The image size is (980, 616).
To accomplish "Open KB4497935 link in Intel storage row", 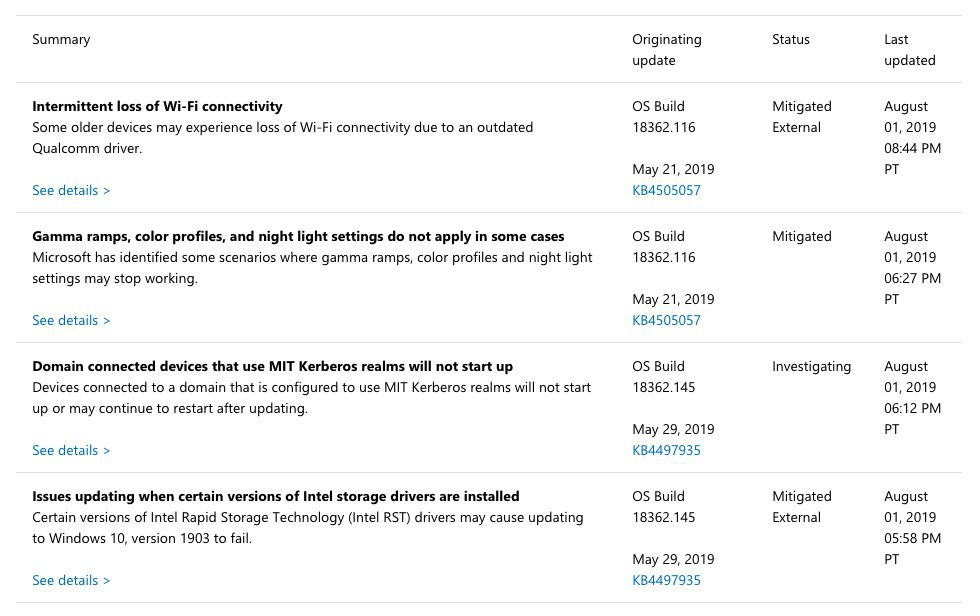I will [x=666, y=580].
